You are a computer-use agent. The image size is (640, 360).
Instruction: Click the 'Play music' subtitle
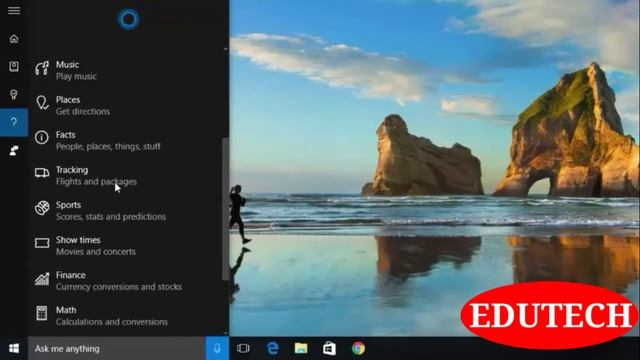click(76, 76)
